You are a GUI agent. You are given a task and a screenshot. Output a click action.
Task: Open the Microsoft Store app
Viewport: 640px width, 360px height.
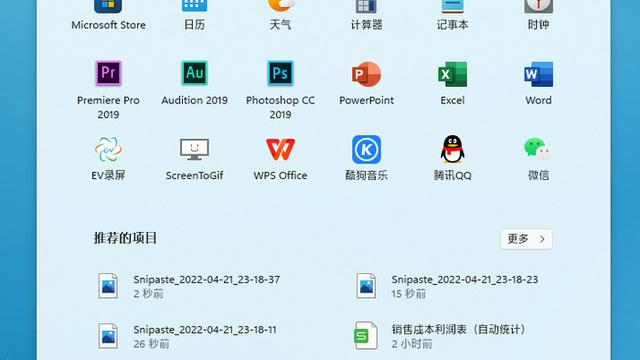pos(108,16)
